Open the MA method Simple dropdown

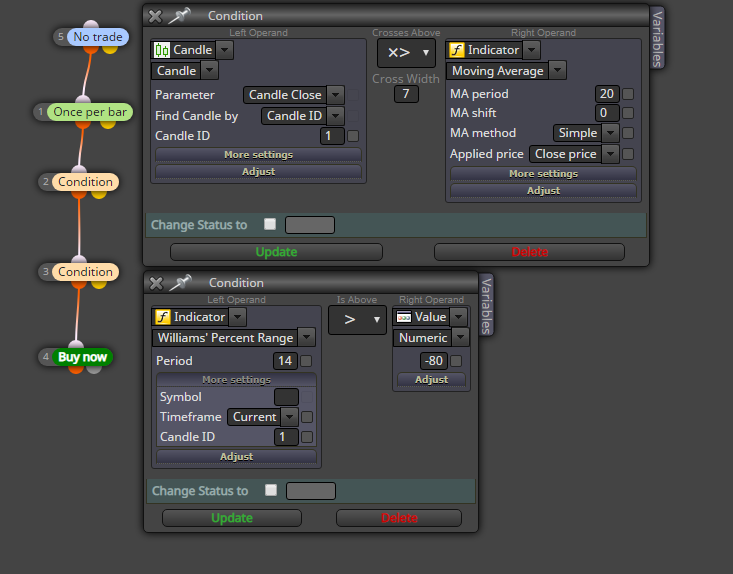click(611, 133)
